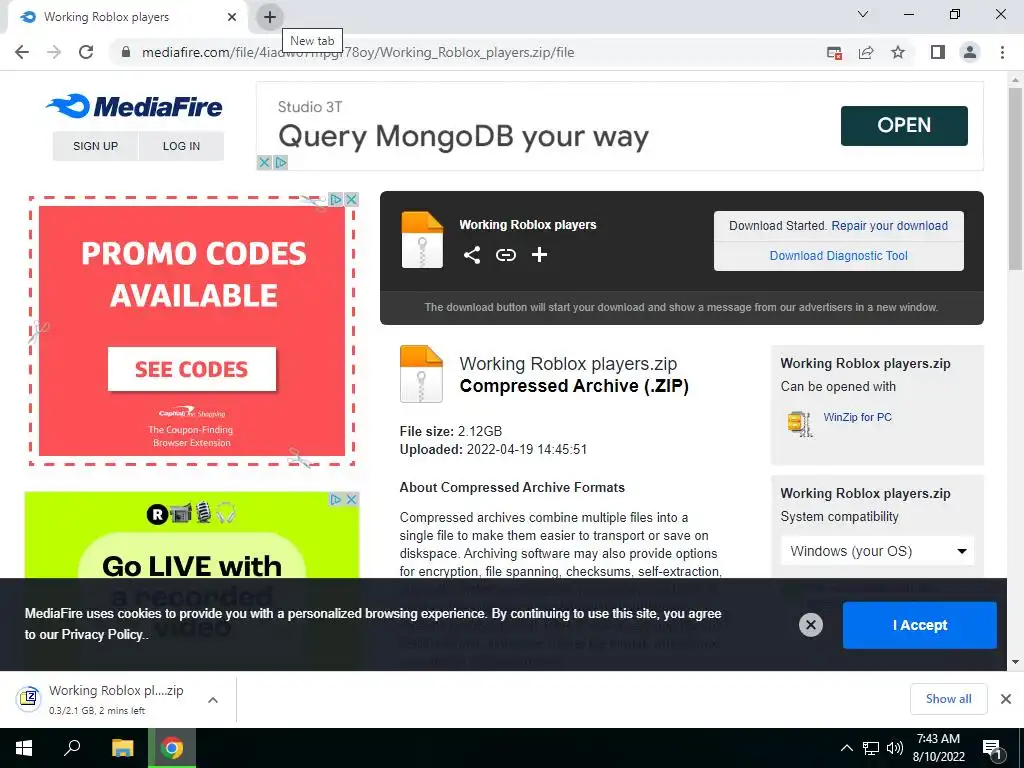Close the Working Roblox players tab
The height and width of the screenshot is (768, 1024).
click(x=232, y=17)
